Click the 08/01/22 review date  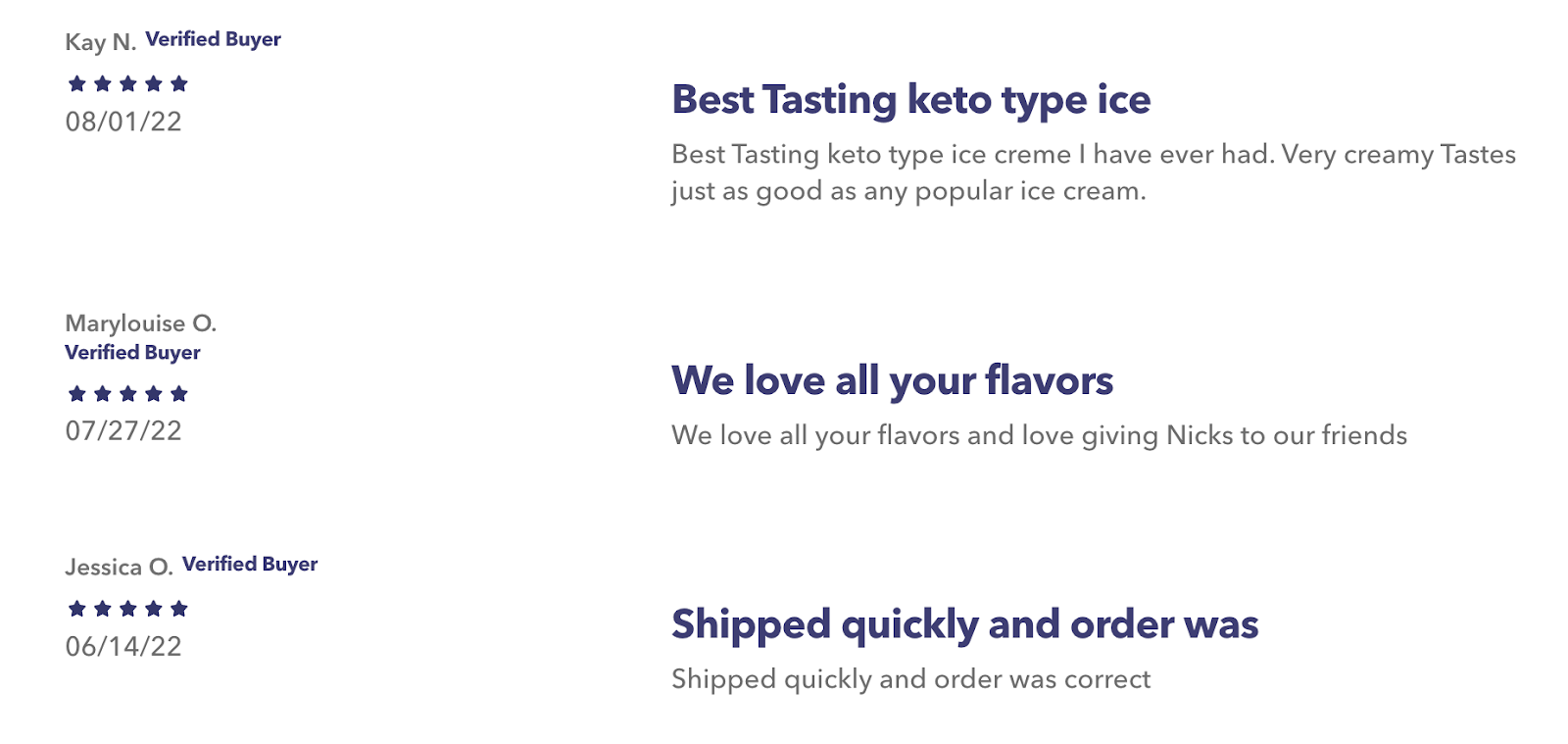click(x=123, y=122)
